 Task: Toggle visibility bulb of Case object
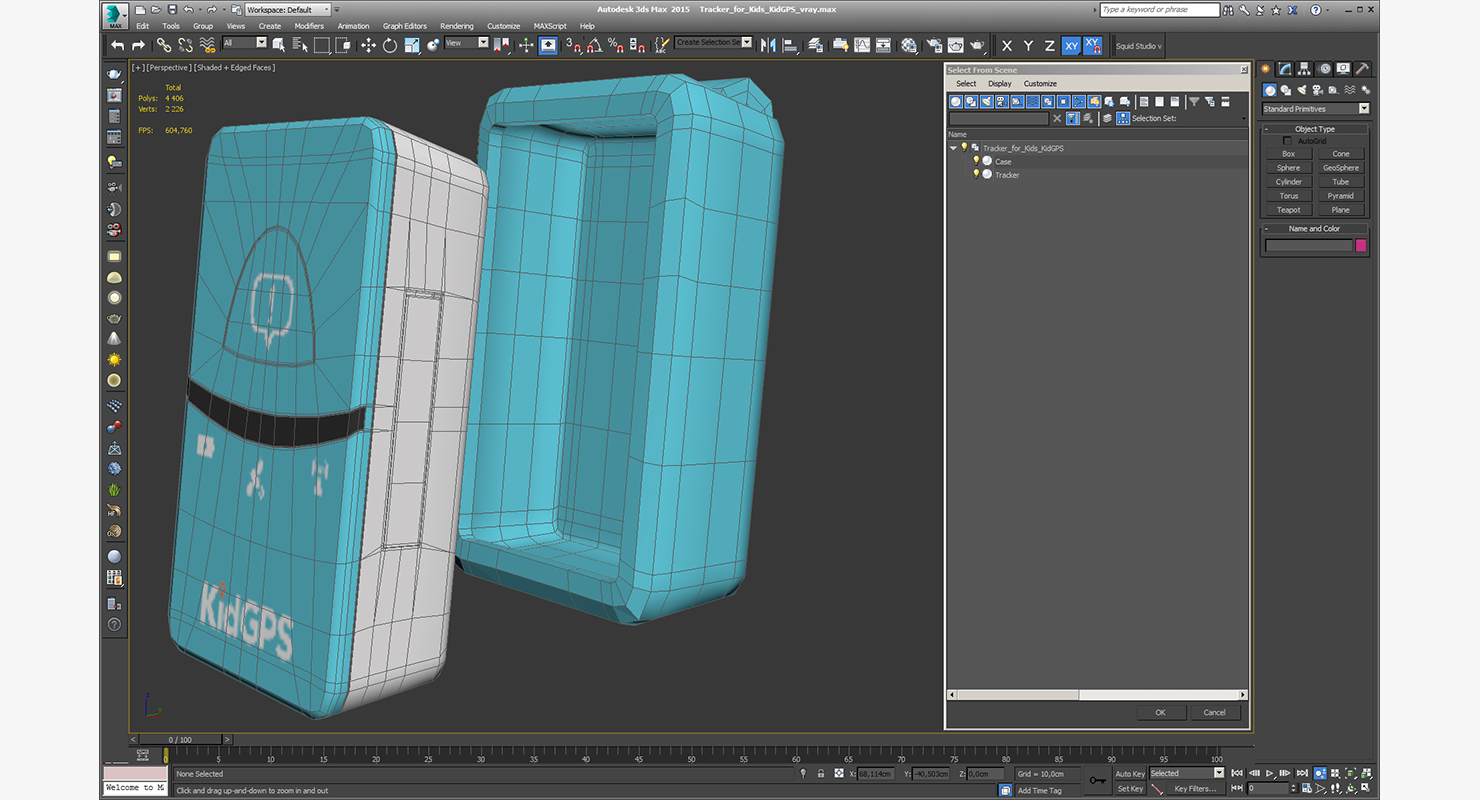point(976,161)
